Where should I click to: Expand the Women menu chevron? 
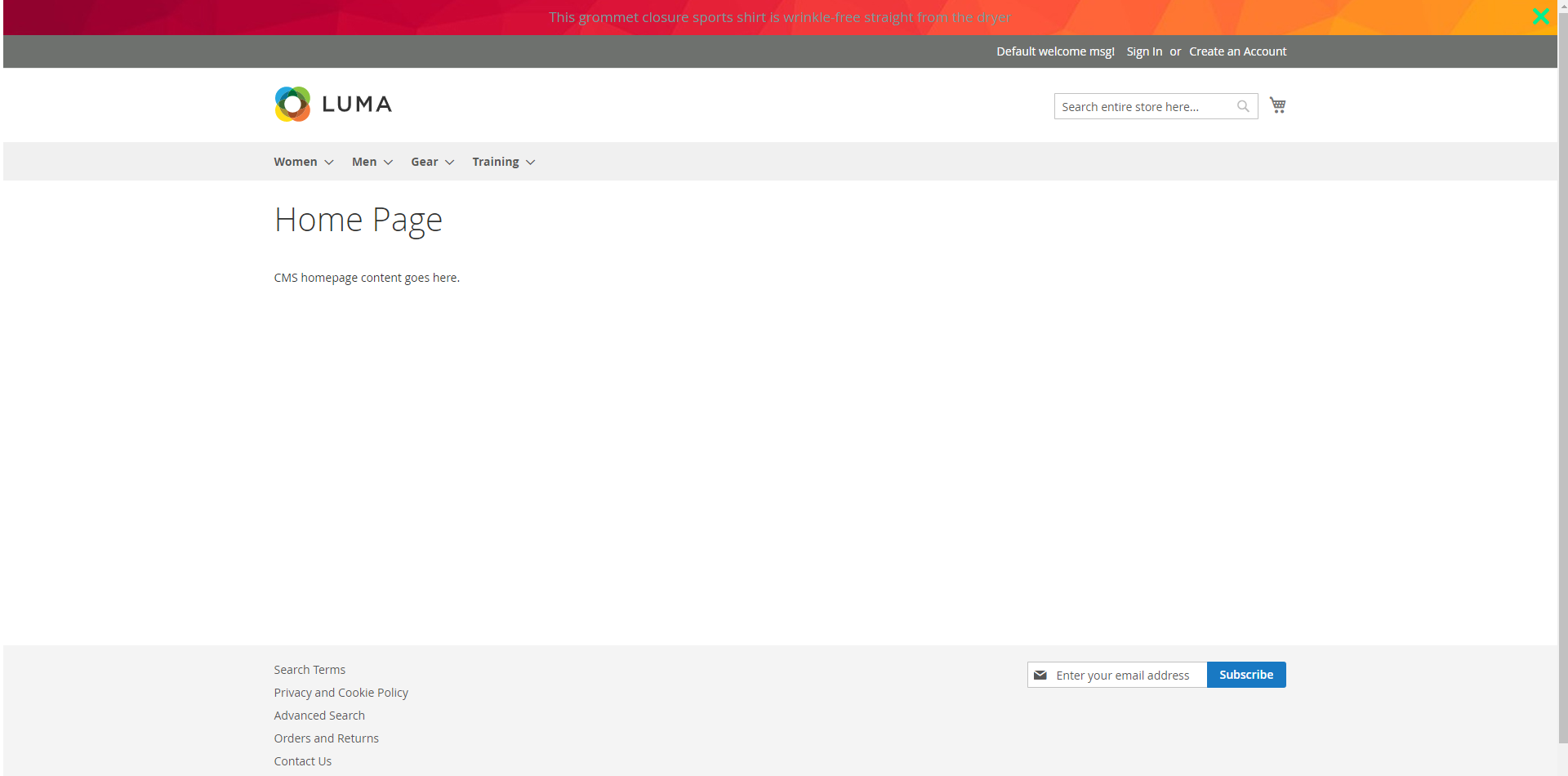pos(329,163)
